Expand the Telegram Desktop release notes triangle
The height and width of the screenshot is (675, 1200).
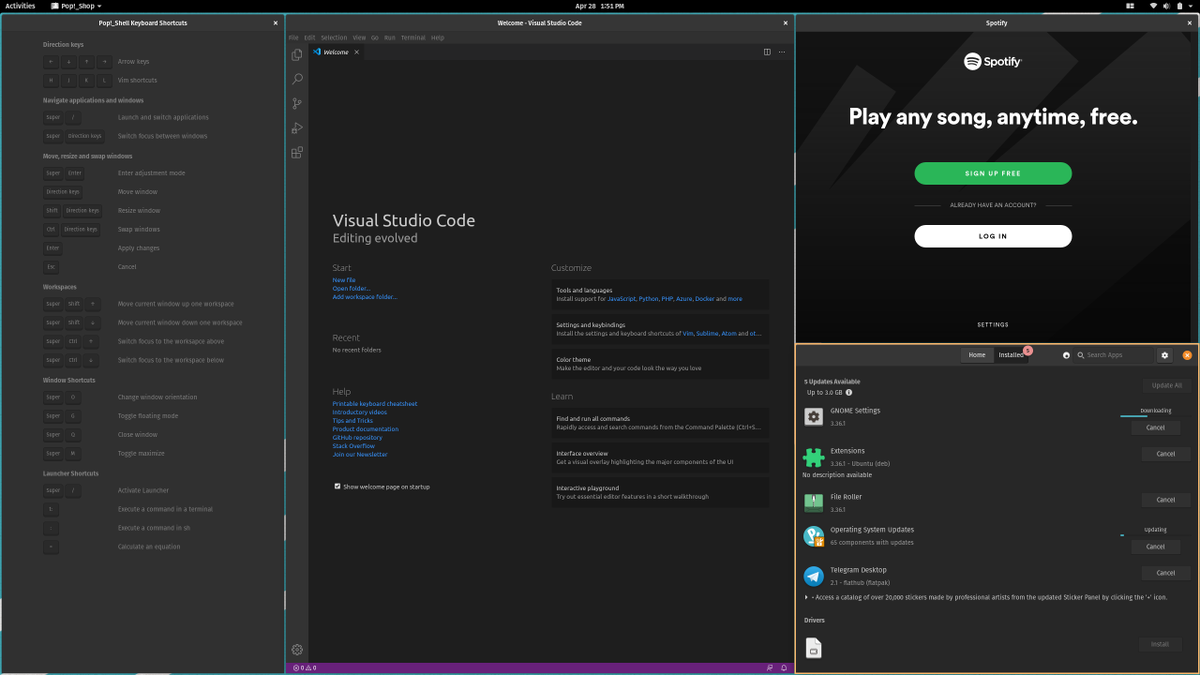(x=807, y=597)
